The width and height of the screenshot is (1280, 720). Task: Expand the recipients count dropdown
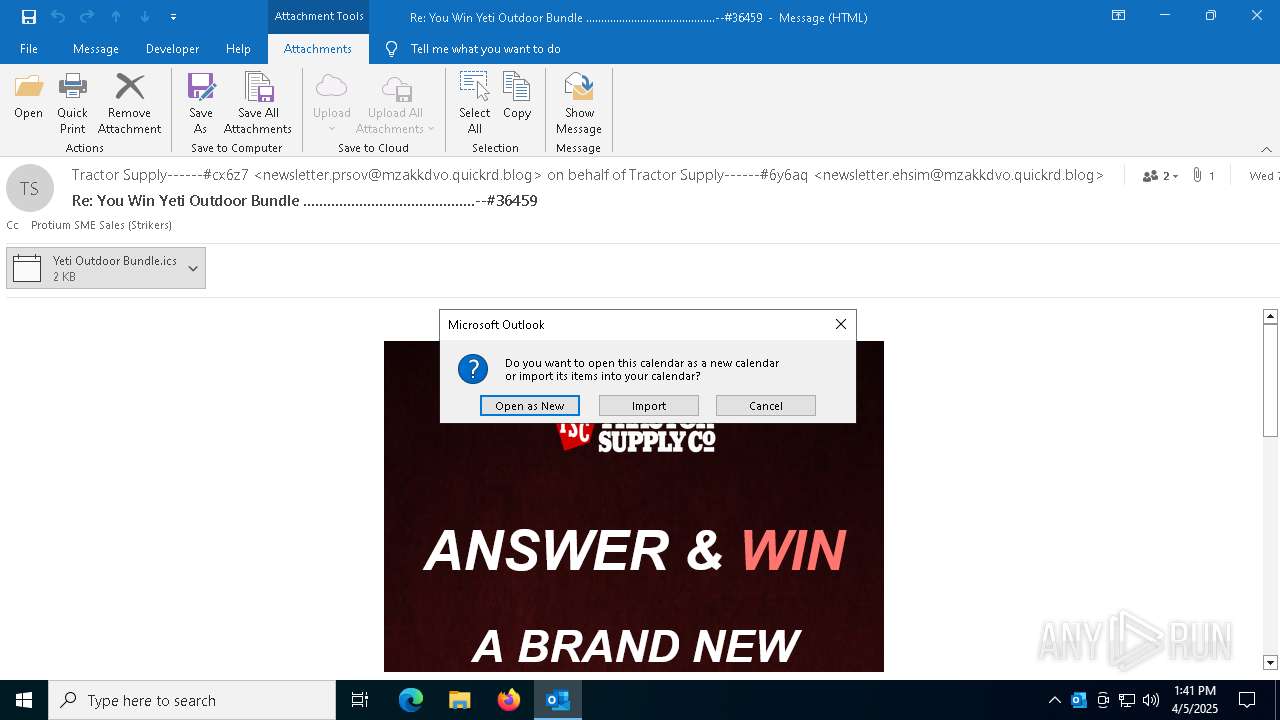[1160, 176]
